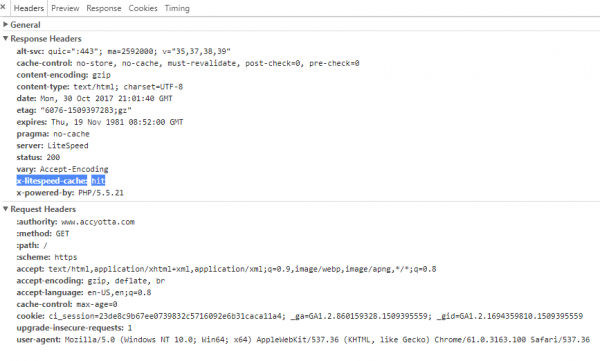Switch to the Preview tab
This screenshot has height=361, width=600.
pos(65,8)
